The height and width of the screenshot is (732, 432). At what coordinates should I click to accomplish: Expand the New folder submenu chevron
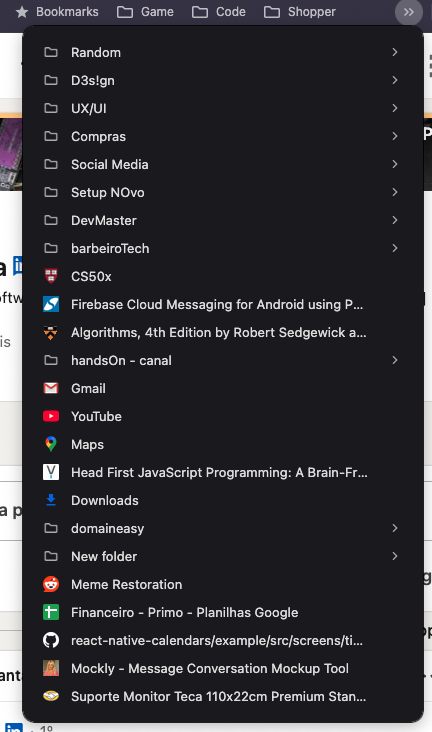coord(395,556)
